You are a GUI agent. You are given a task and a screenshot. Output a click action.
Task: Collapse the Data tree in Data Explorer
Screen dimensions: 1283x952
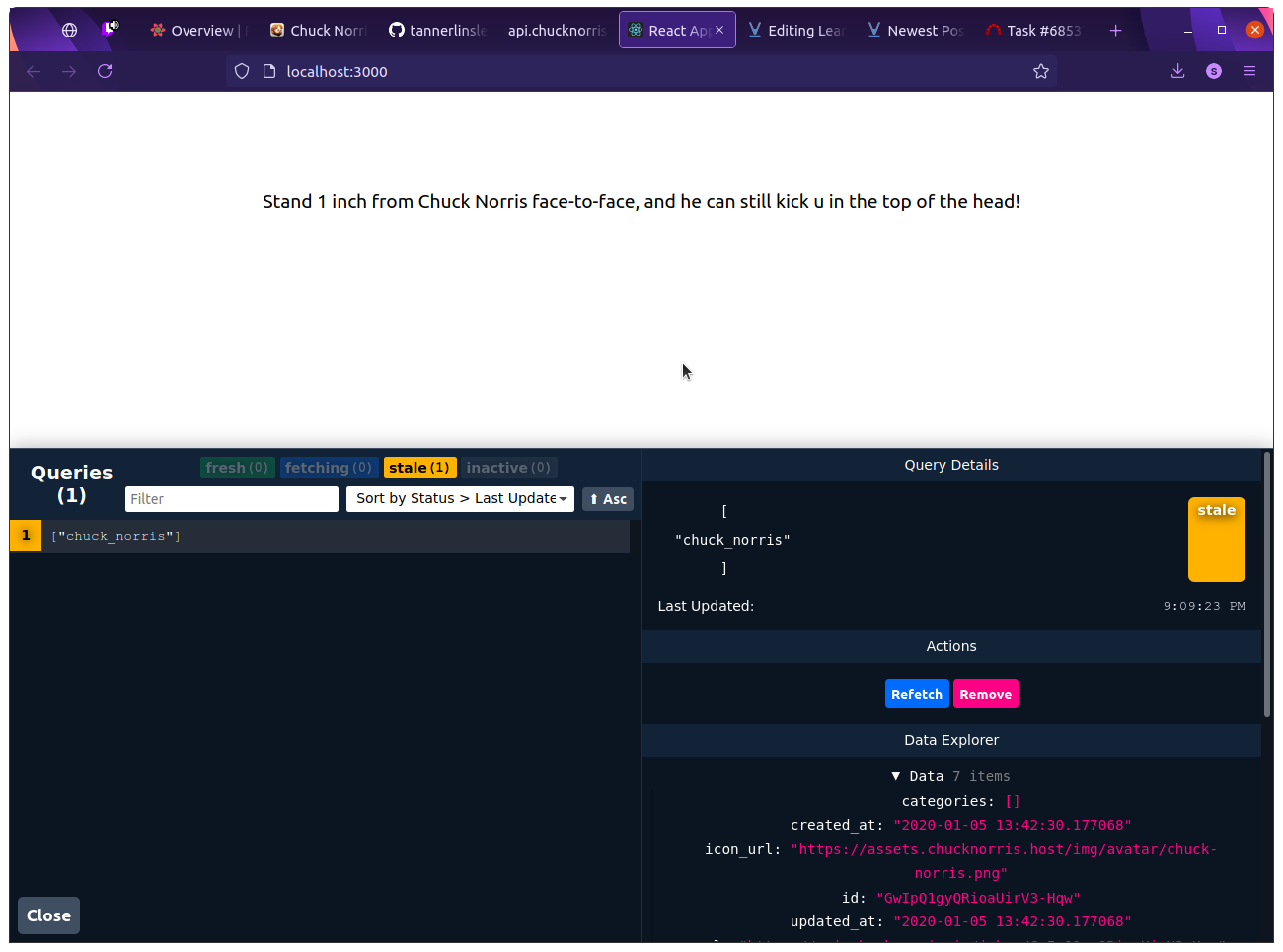click(896, 776)
